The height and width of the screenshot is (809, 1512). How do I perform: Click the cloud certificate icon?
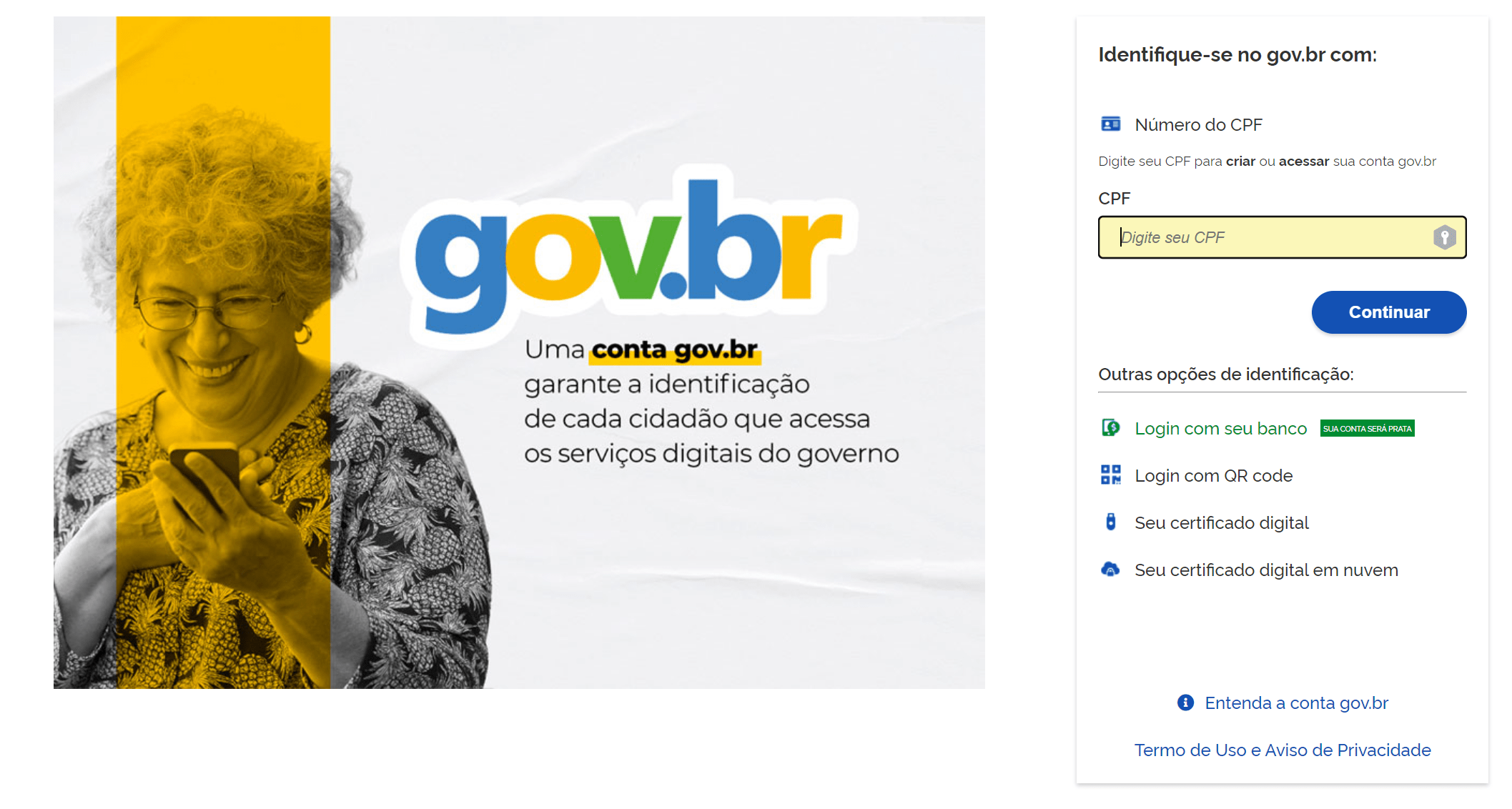point(1110,570)
